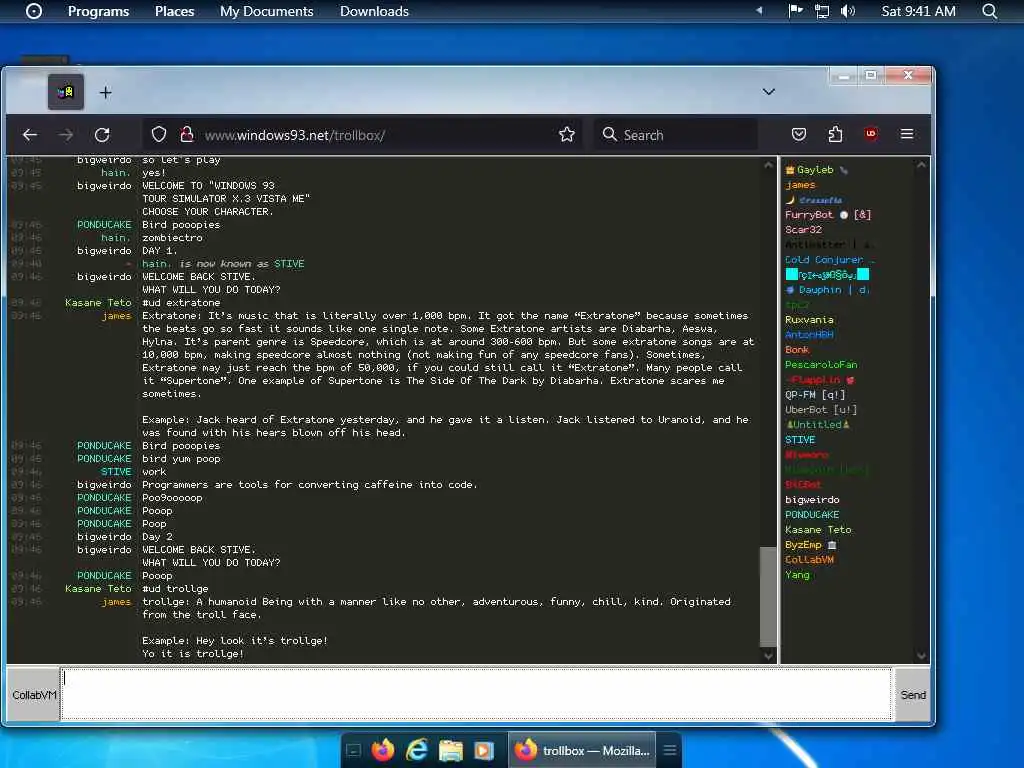Viewport: 1024px width, 768px height.
Task: Select user FurryBot in user list
Action: (827, 215)
